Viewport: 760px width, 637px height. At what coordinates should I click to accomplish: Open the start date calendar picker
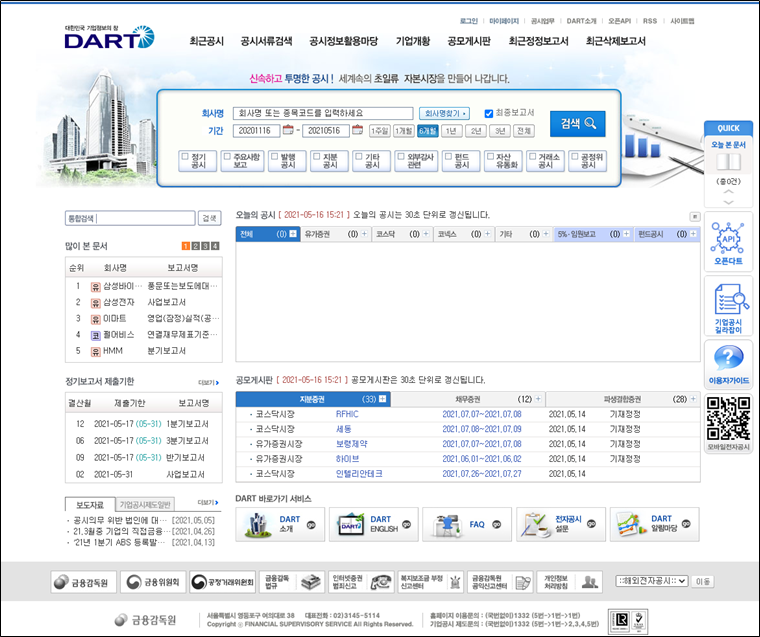click(288, 130)
